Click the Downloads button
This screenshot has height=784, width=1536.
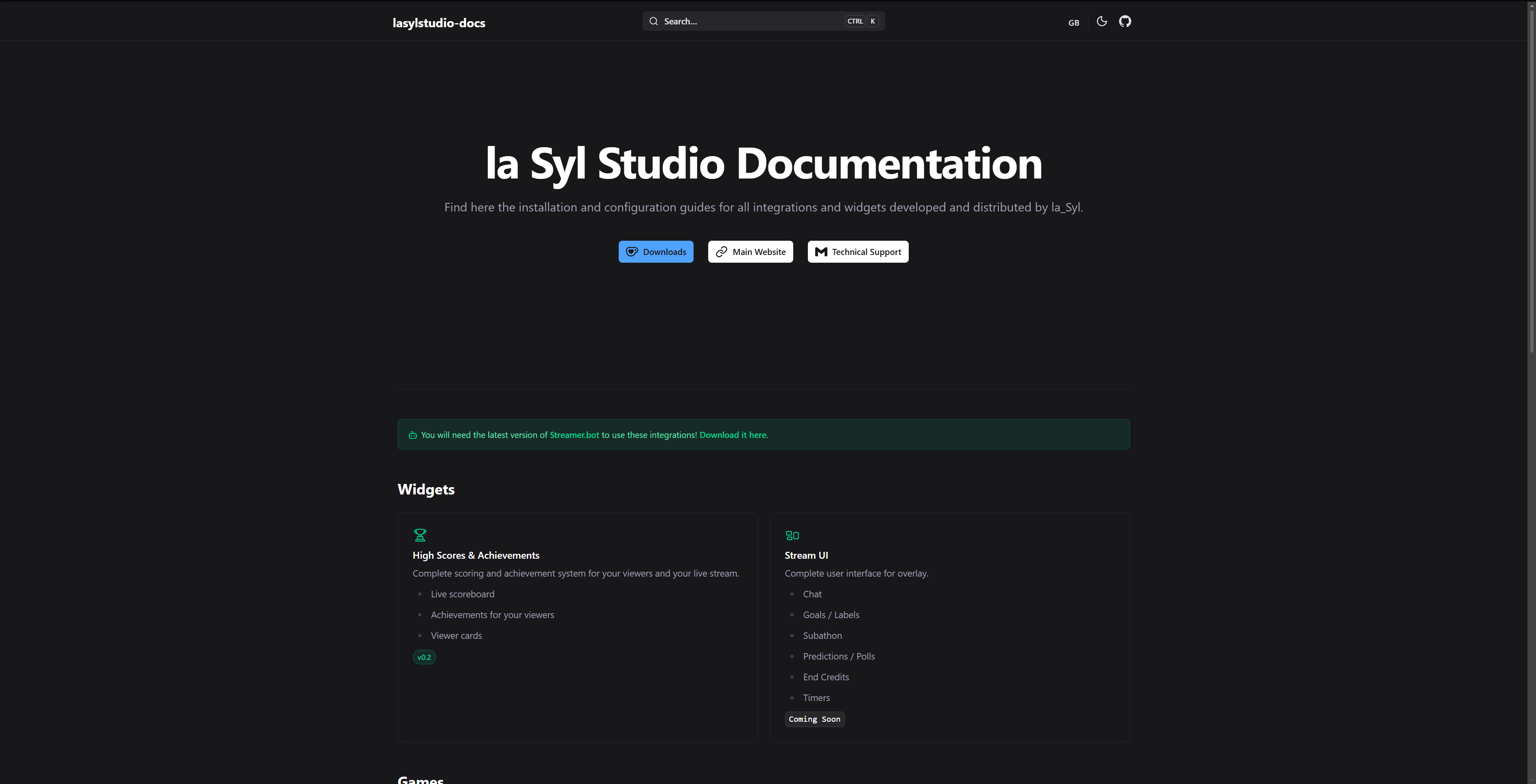click(x=656, y=251)
